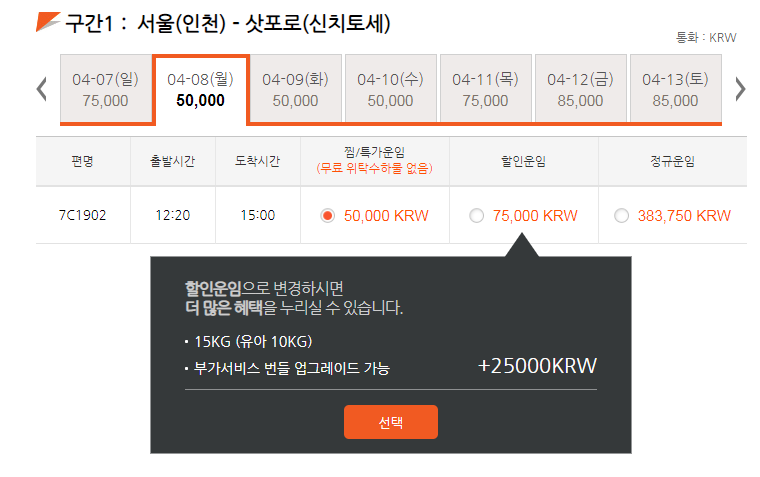760x477 pixels.
Task: Click the 50,000 KRW fare text
Action: [386, 215]
